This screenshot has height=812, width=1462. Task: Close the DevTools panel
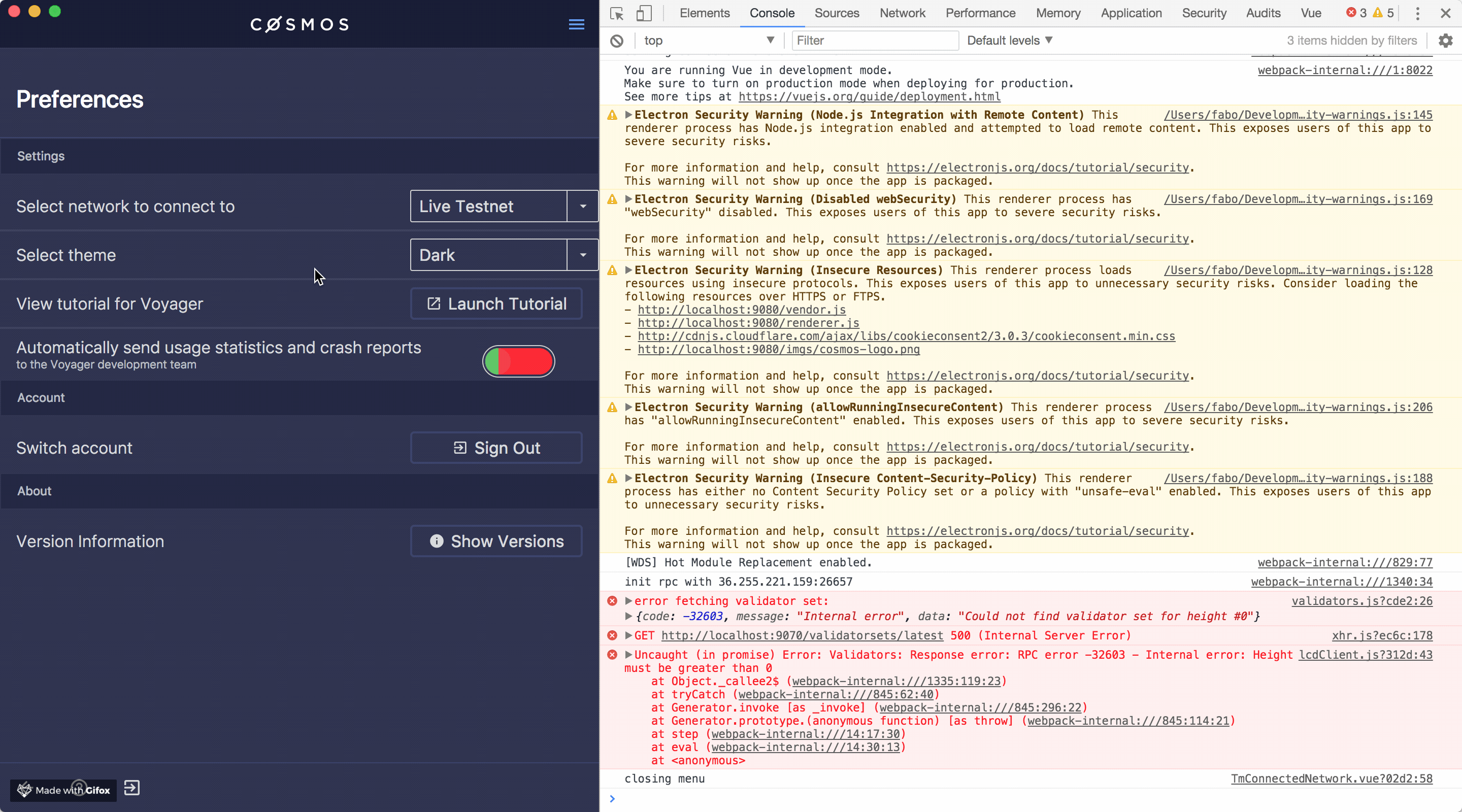1446,13
